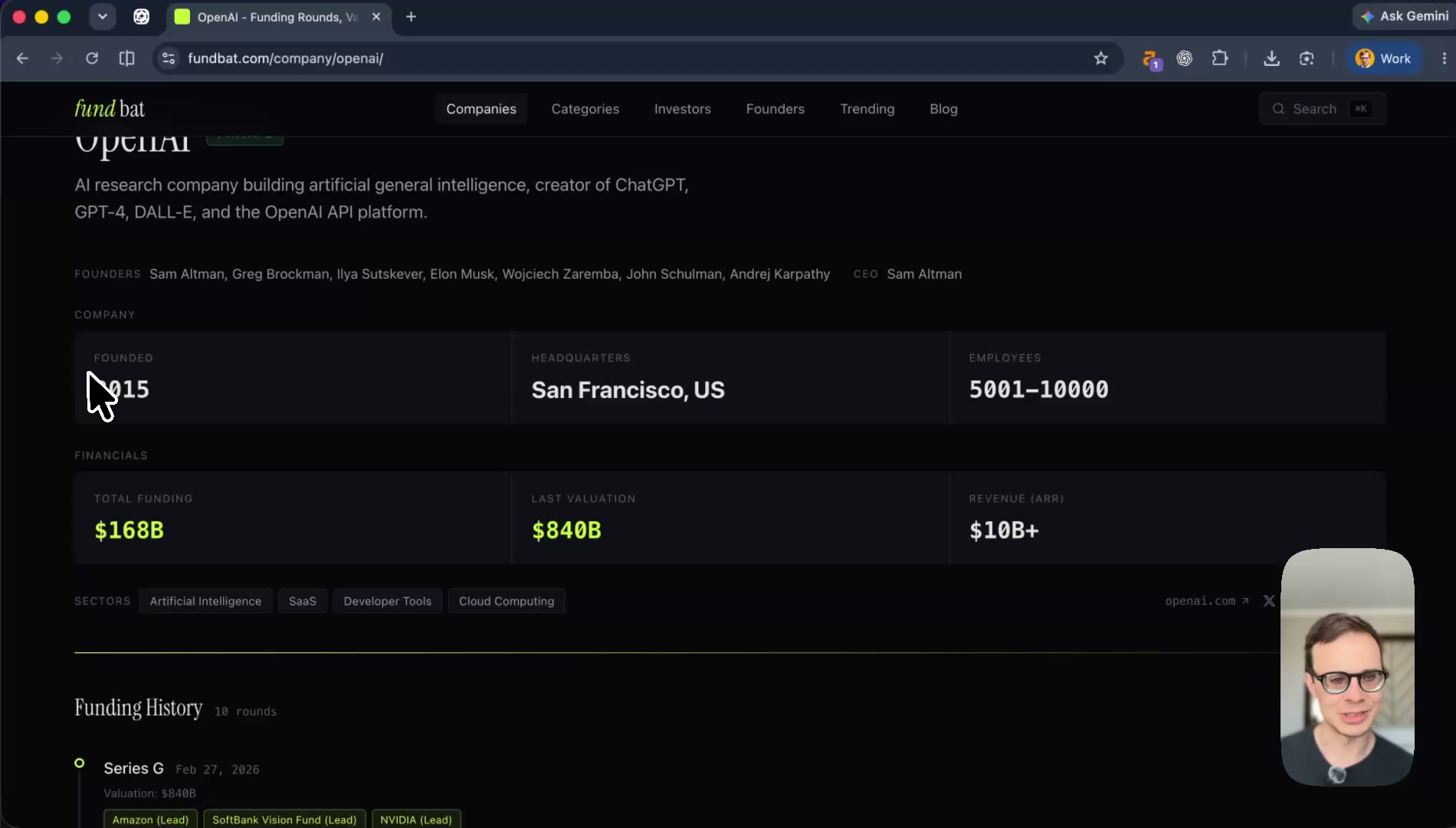Open openai.com external link
This screenshot has width=1456, height=828.
click(1207, 601)
